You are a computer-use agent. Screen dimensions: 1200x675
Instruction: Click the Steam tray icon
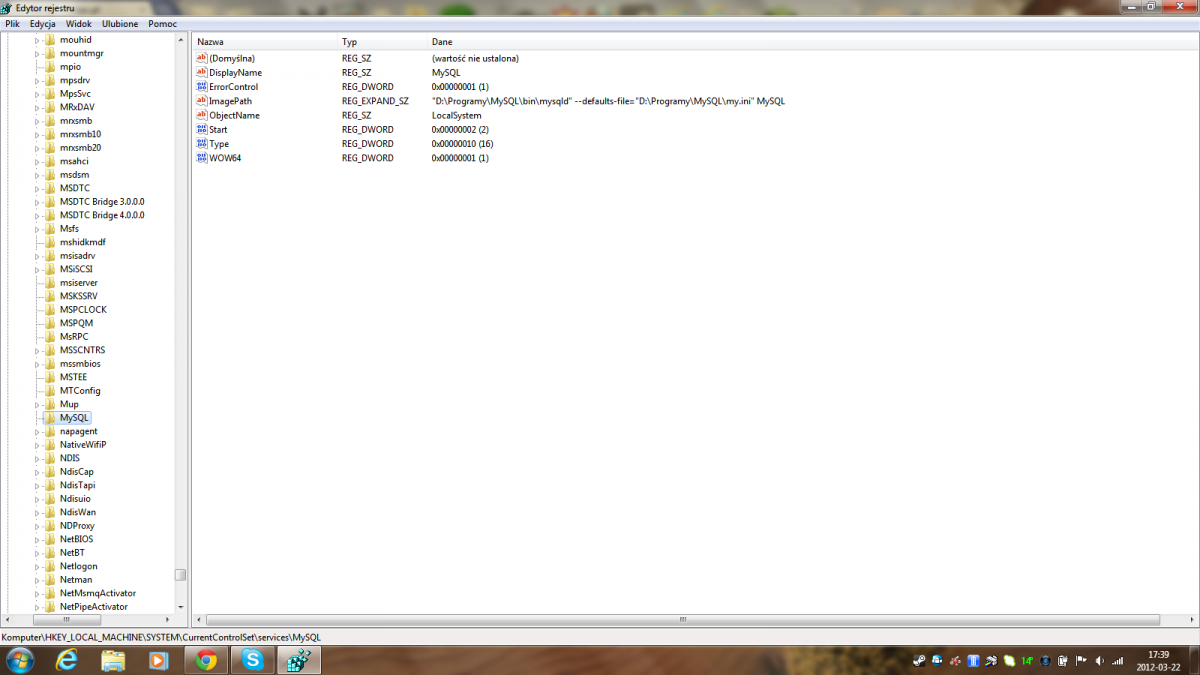click(919, 661)
